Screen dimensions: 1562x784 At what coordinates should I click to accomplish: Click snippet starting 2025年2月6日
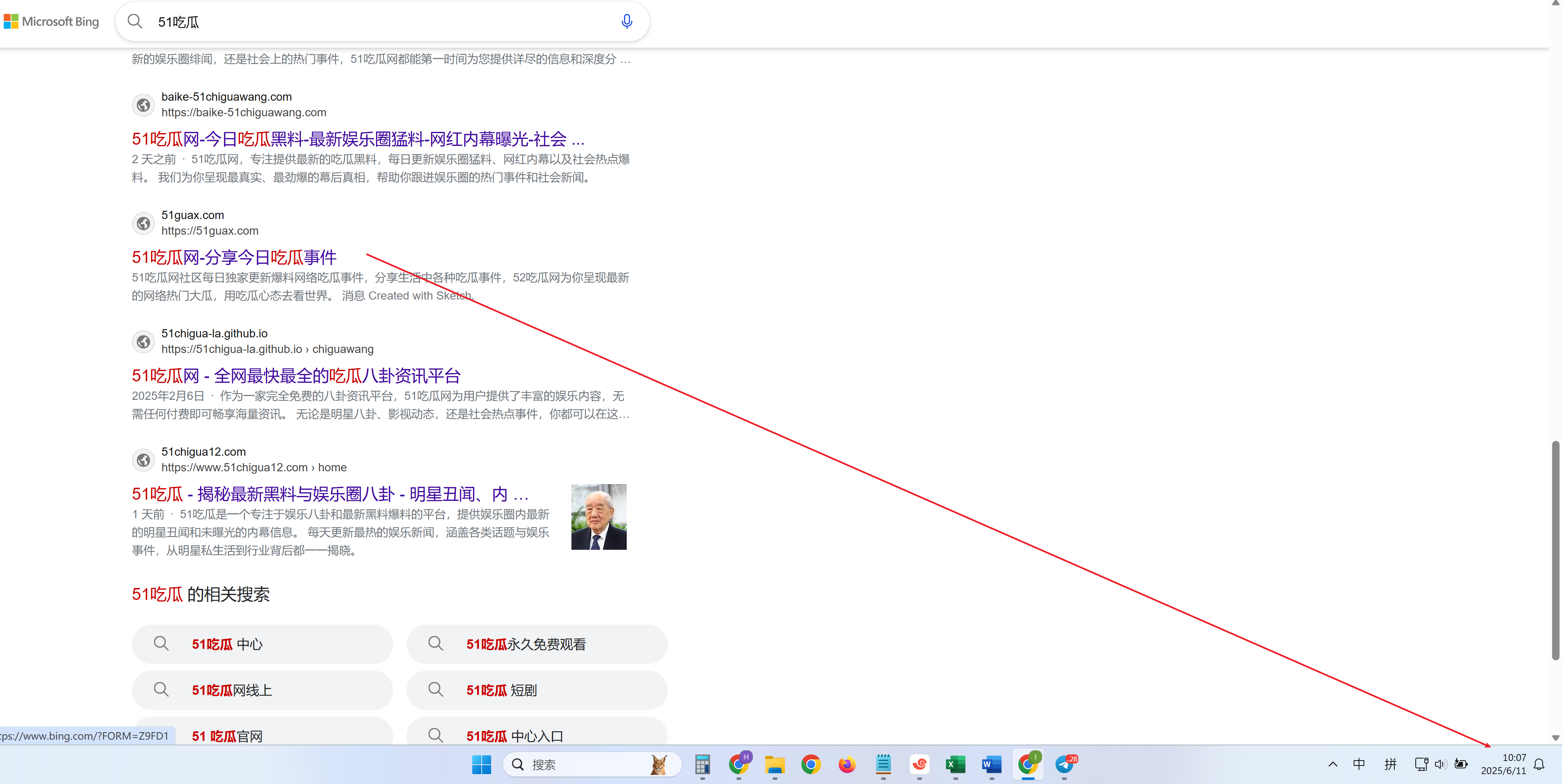click(x=381, y=404)
